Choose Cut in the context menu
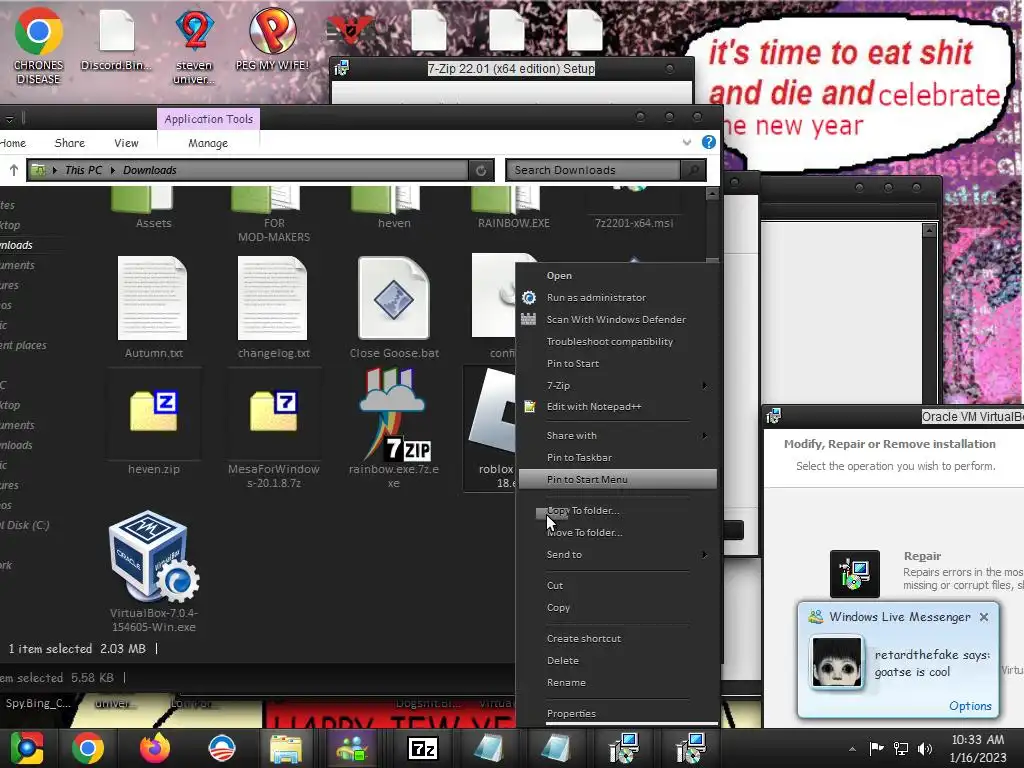The height and width of the screenshot is (768, 1024). (618, 585)
